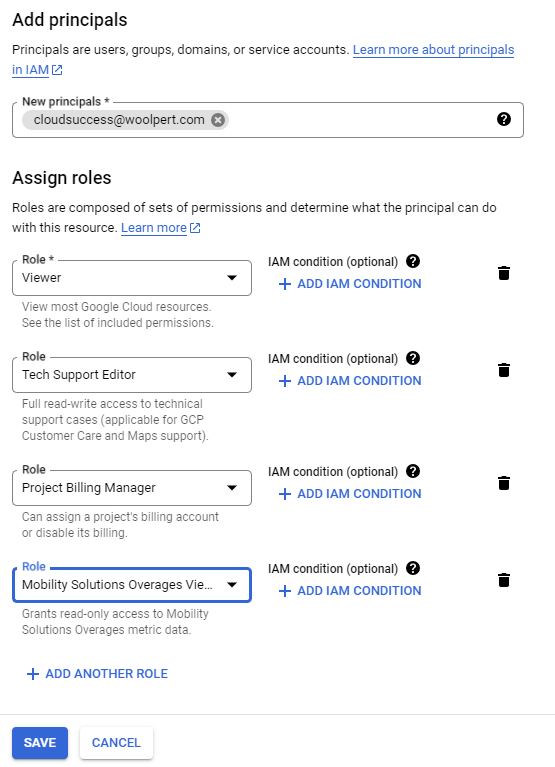Image resolution: width=555 pixels, height=767 pixels.
Task: Add IAM condition to Viewer role
Action: (x=350, y=284)
